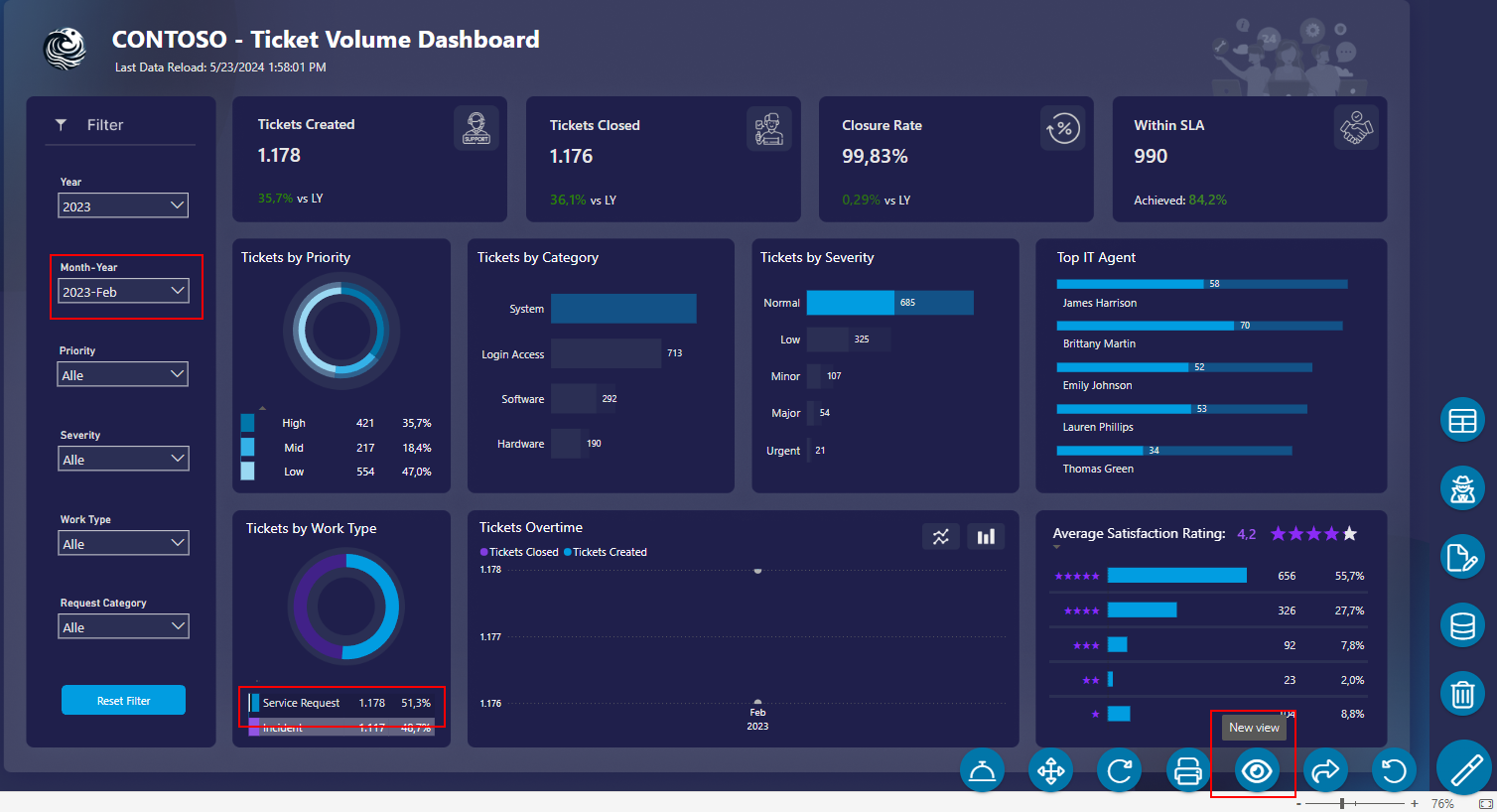This screenshot has height=812, width=1497.
Task: Select the High priority color swatch
Action: [x=247, y=423]
